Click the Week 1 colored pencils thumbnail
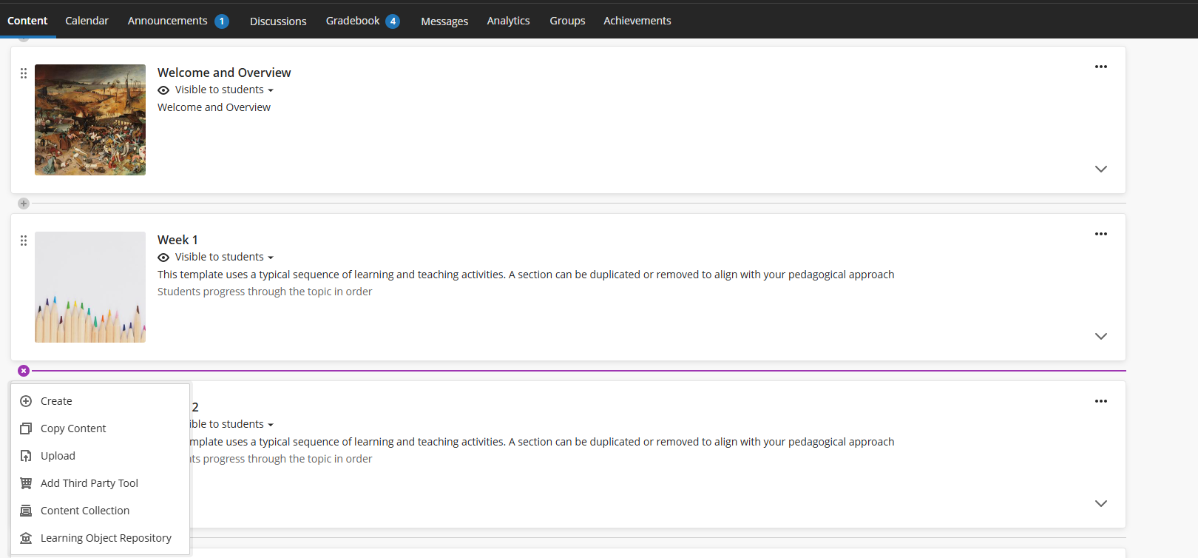This screenshot has height=558, width=1198. (90, 287)
